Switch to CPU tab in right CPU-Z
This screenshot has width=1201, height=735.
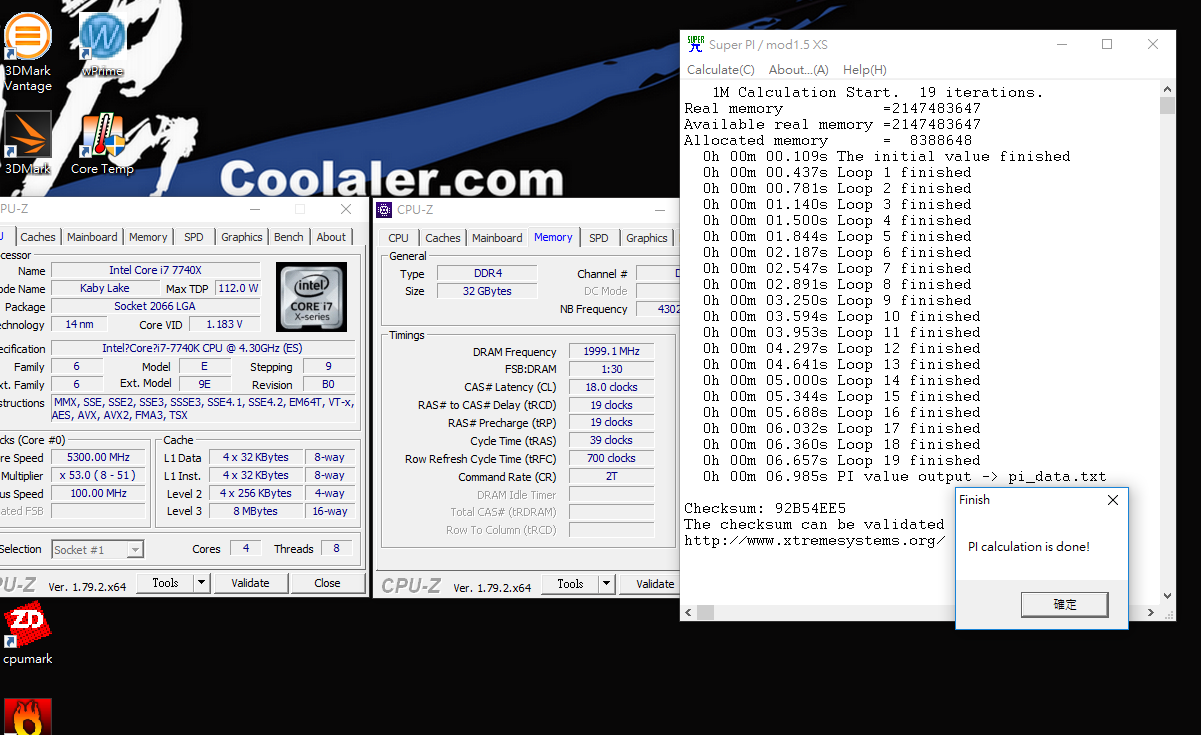(x=398, y=238)
